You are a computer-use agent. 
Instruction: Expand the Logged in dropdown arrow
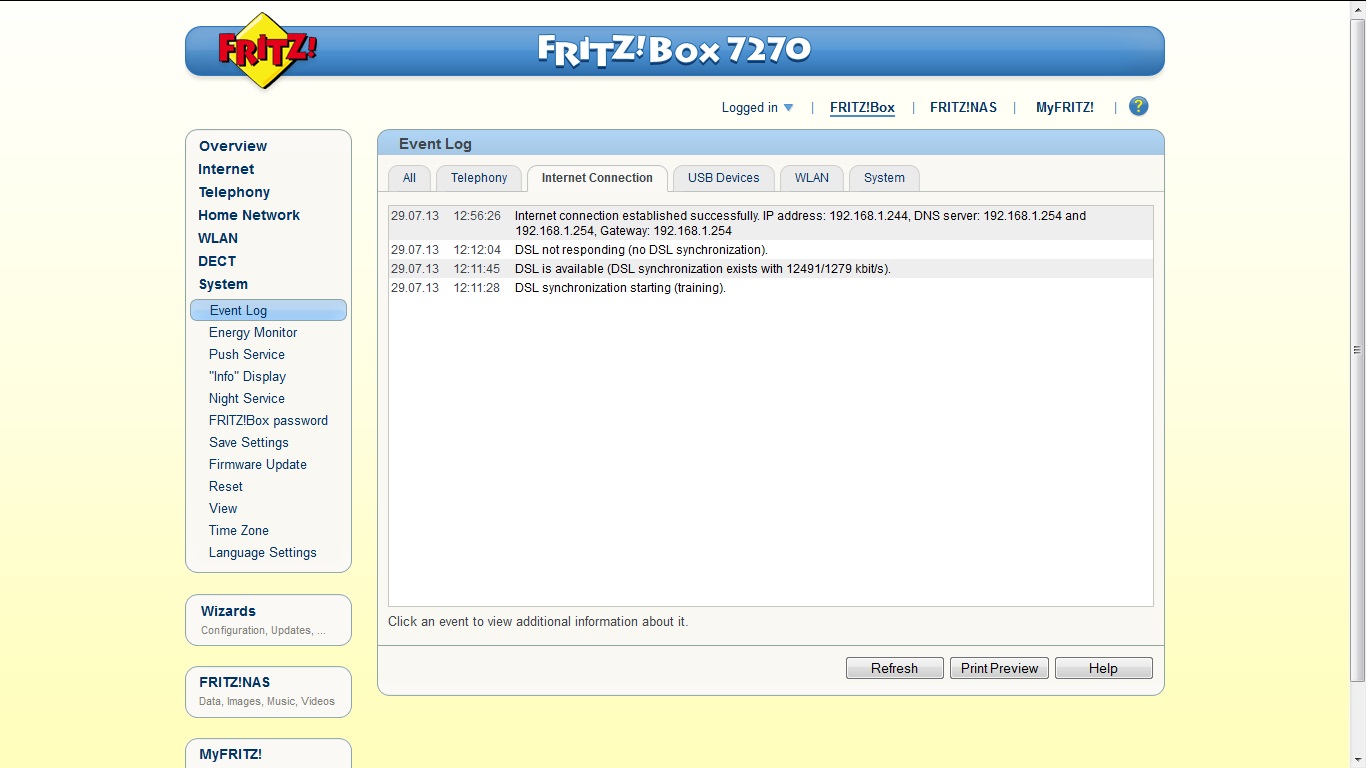click(788, 108)
